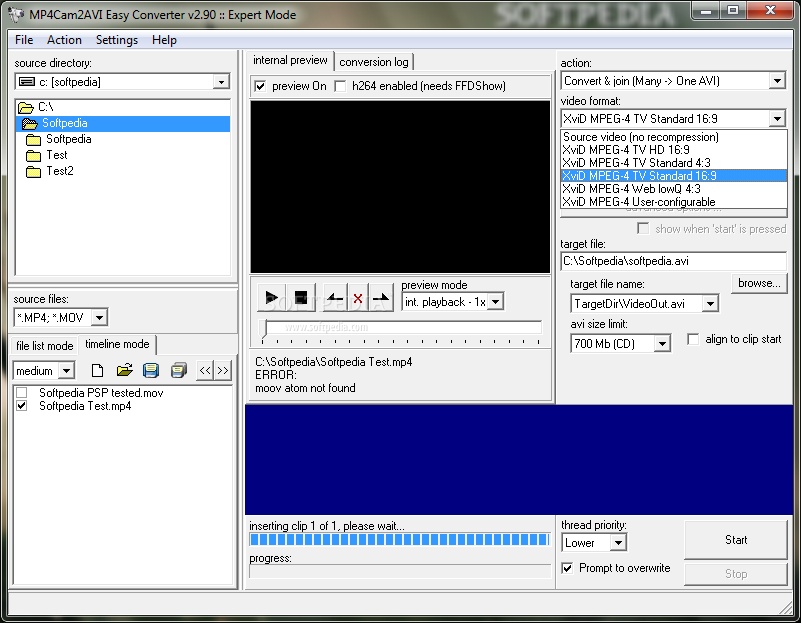Screen dimensions: 801x623
Task: Click the application icon in title bar
Action: [x=16, y=14]
